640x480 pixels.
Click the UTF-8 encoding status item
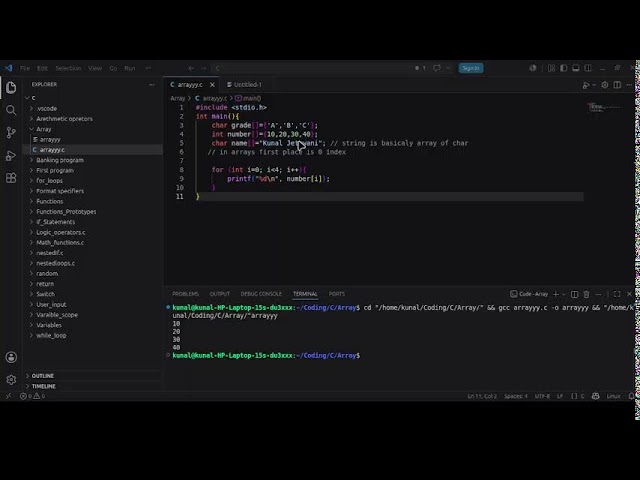pos(542,396)
